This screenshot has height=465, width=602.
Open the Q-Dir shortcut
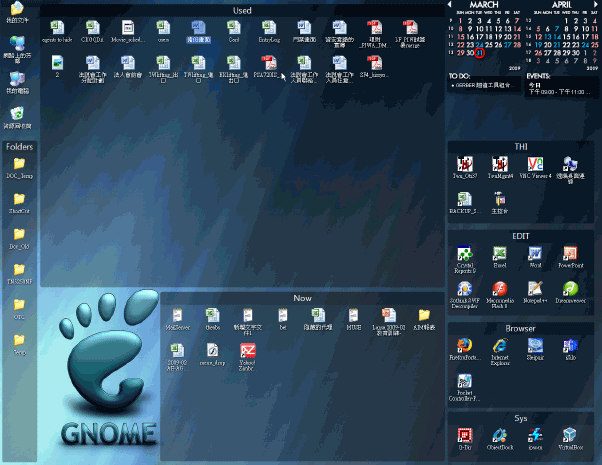[465, 439]
